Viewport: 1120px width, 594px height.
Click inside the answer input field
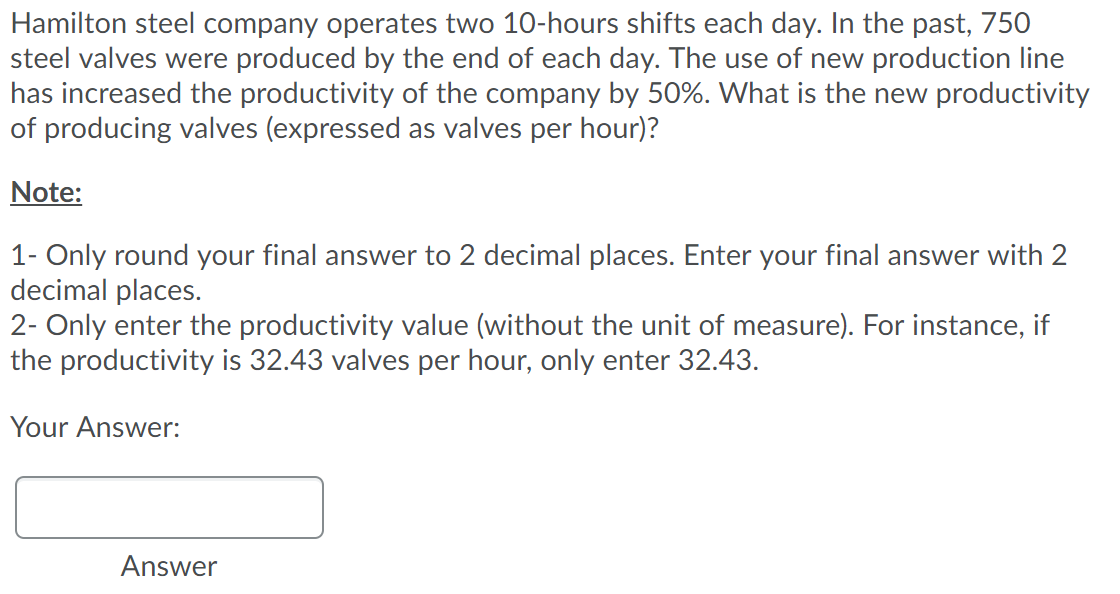click(168, 507)
